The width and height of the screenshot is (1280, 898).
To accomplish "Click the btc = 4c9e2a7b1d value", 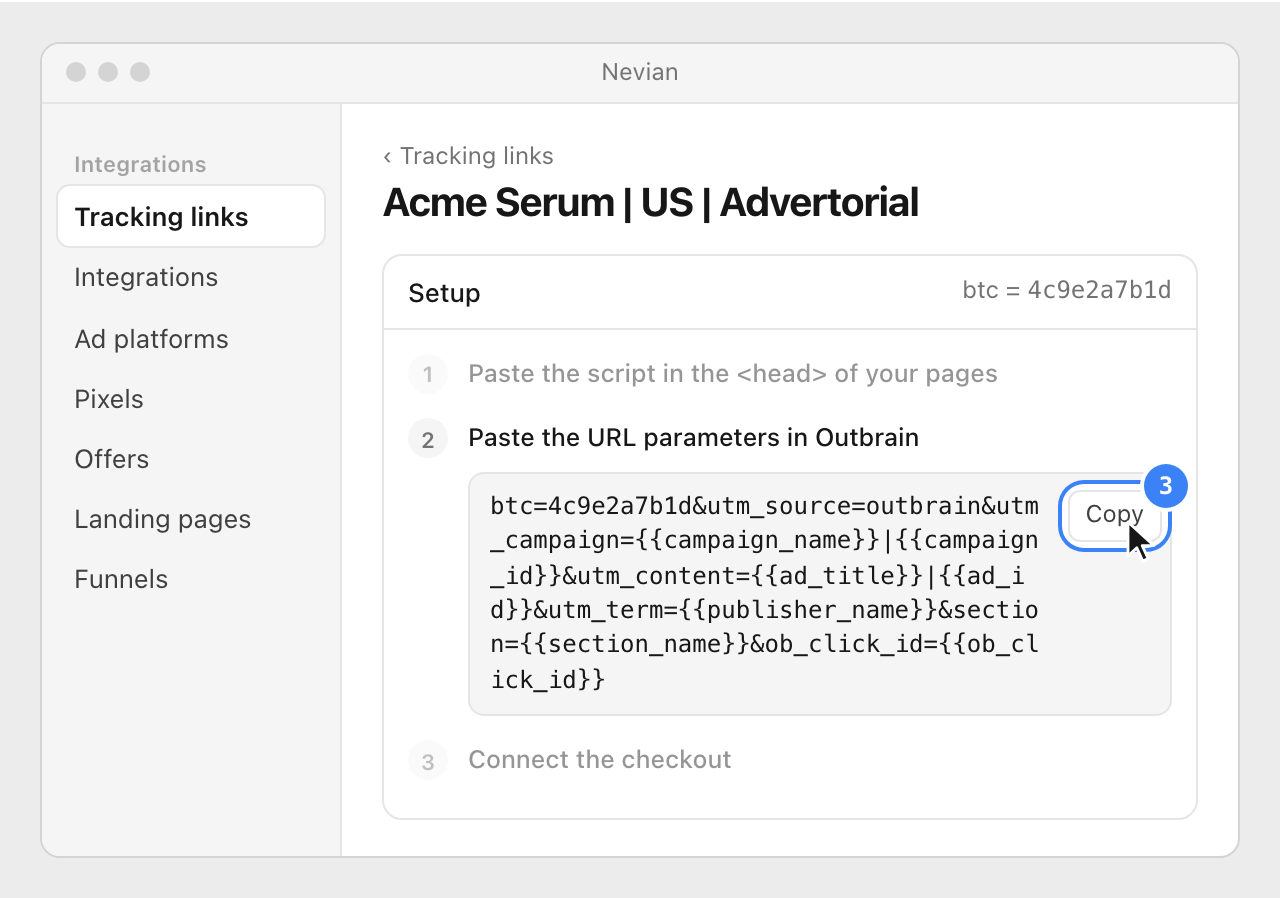I will pos(1066,290).
